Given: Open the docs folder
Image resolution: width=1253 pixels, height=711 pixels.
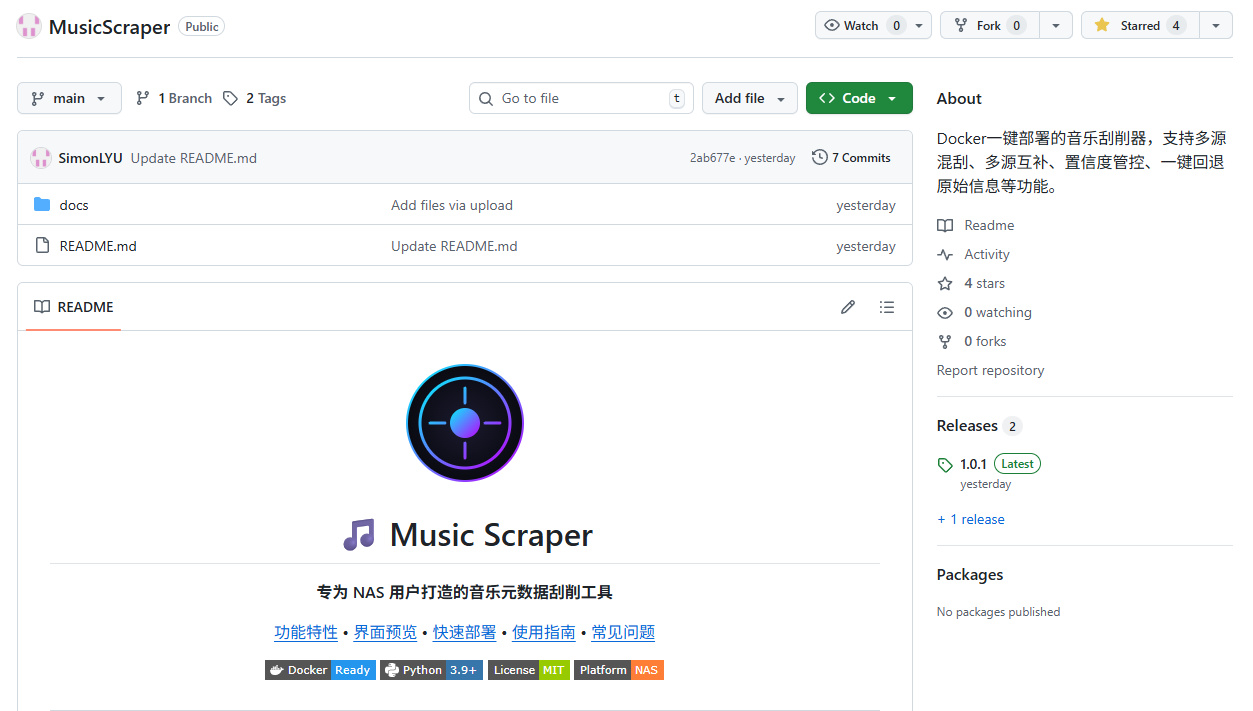Looking at the screenshot, I should pyautogui.click(x=74, y=205).
